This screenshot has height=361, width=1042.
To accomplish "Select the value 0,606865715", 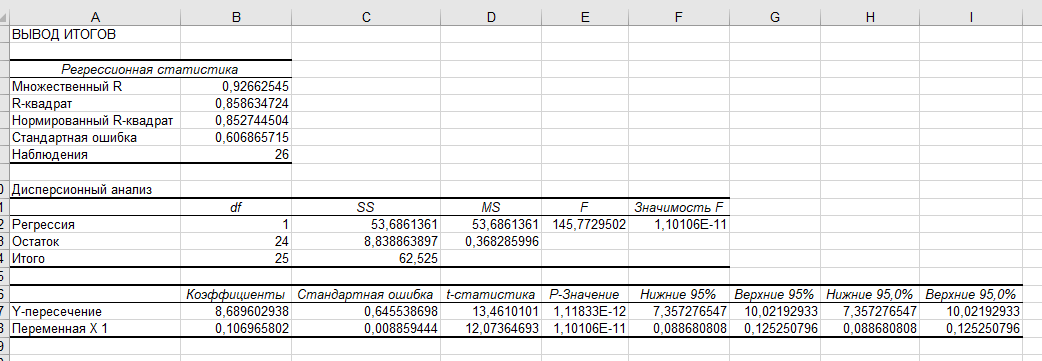I will (236, 138).
